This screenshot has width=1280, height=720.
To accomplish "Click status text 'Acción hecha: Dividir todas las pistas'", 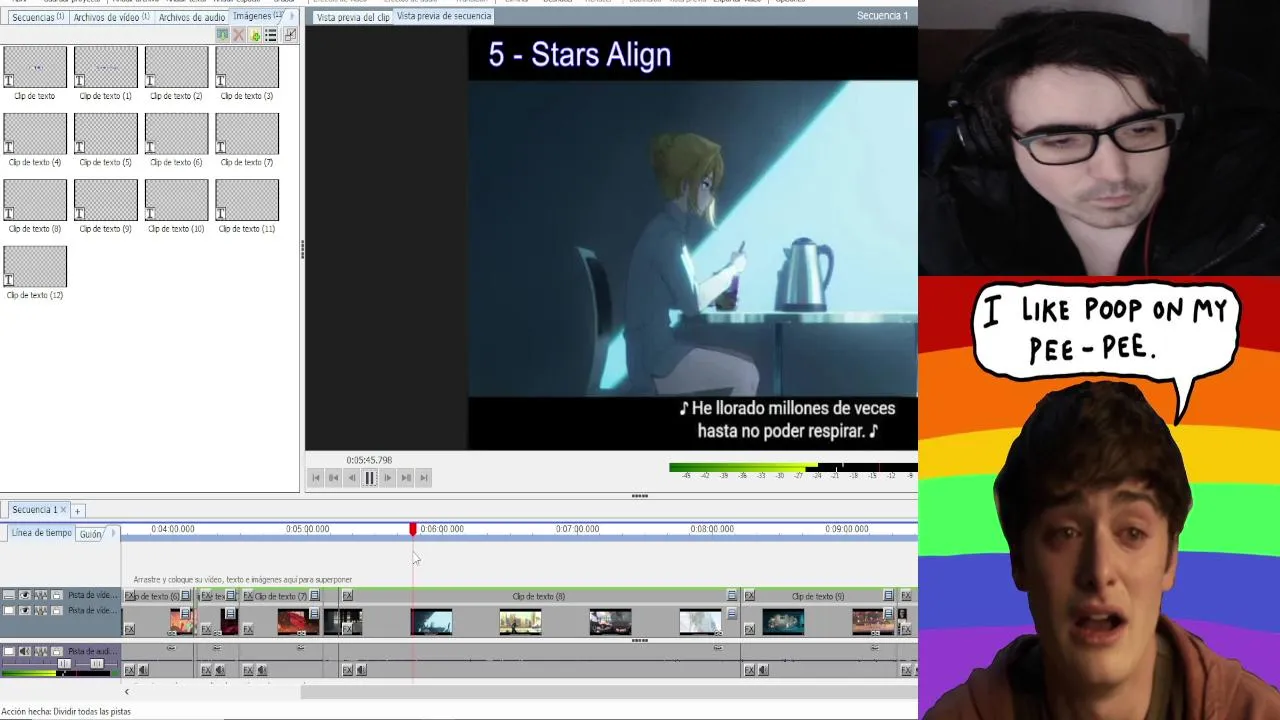I will 66,712.
